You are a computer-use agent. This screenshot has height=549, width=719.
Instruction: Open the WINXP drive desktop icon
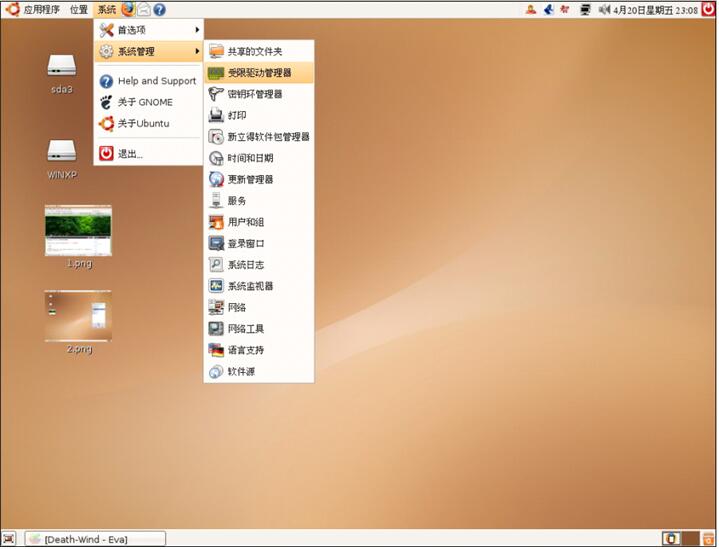62,151
